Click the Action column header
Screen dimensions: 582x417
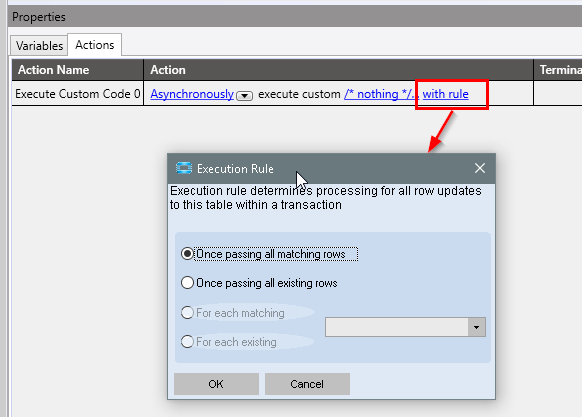pos(339,70)
